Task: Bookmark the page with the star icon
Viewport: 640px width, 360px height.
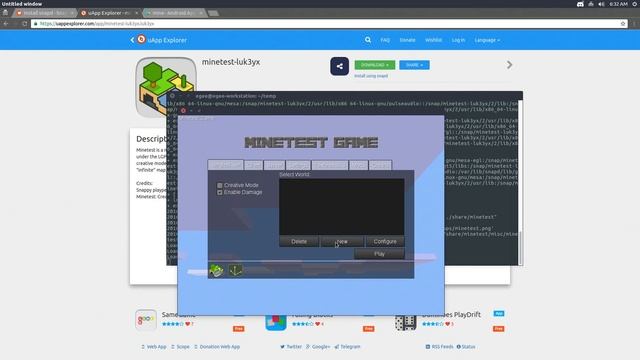Action: 623,24
